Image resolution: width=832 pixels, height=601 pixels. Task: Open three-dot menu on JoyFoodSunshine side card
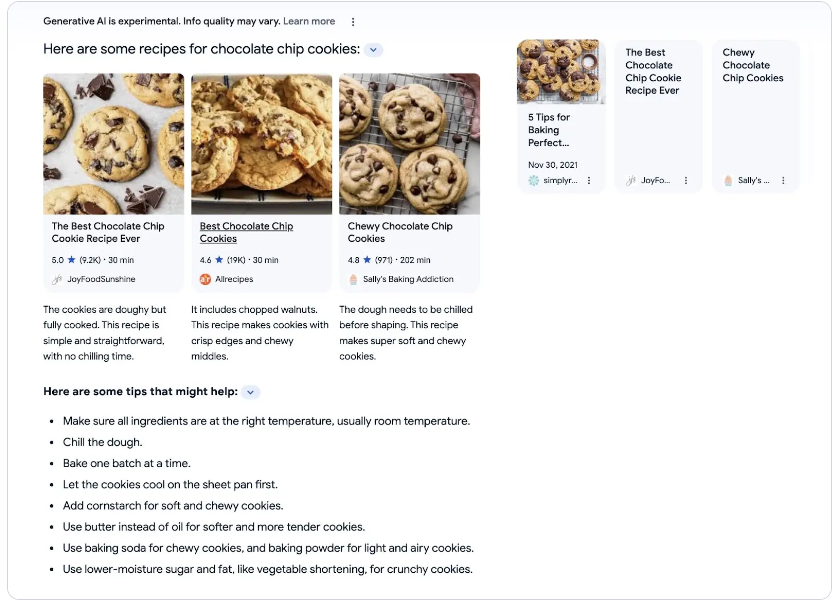[686, 181]
